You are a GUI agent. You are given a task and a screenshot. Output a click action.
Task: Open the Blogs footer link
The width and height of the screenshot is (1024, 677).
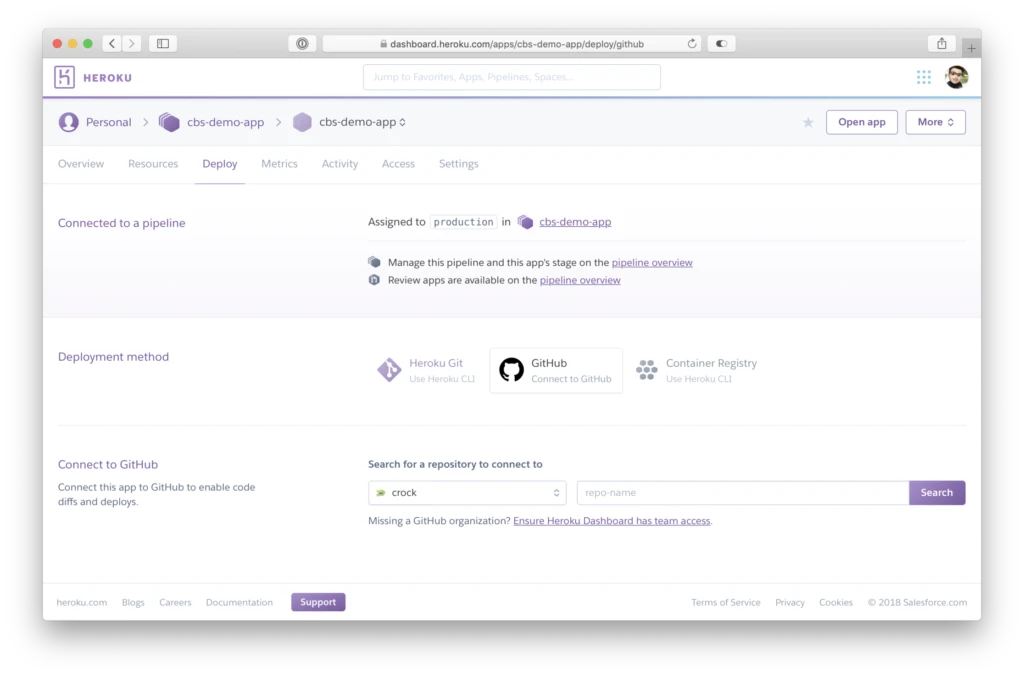[133, 603]
